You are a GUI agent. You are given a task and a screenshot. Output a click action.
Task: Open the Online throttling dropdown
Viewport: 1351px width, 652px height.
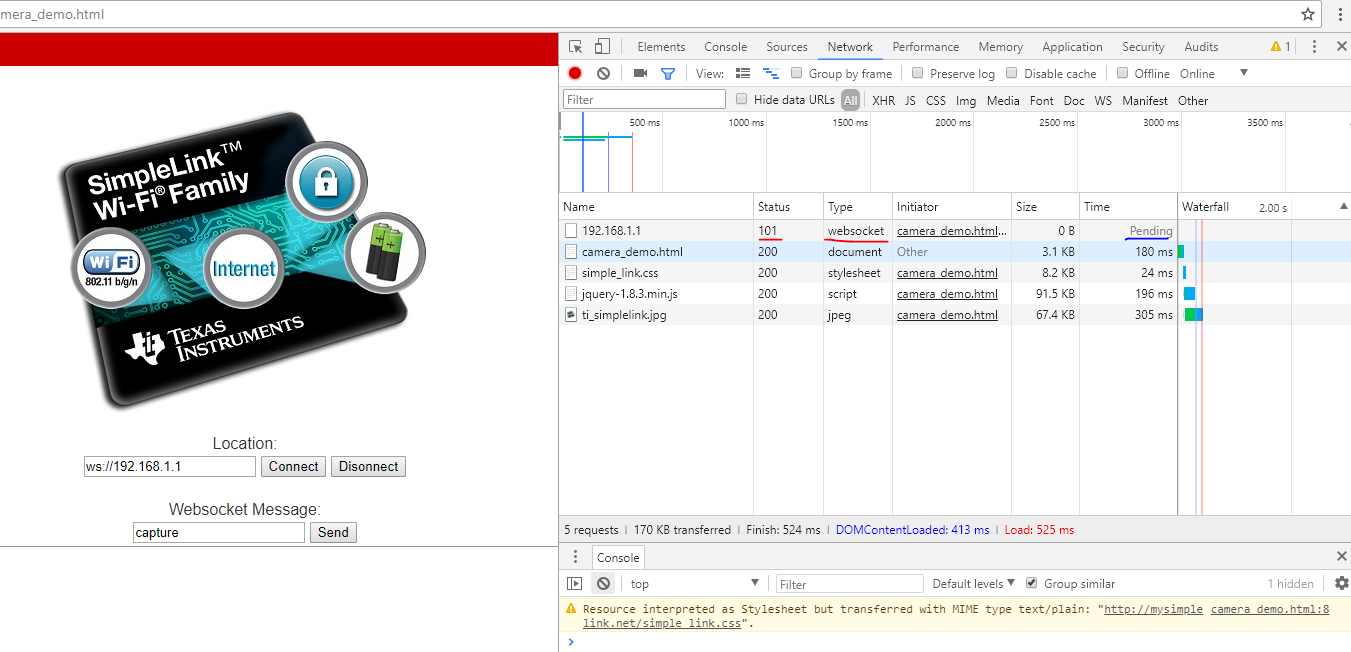[x=1214, y=73]
